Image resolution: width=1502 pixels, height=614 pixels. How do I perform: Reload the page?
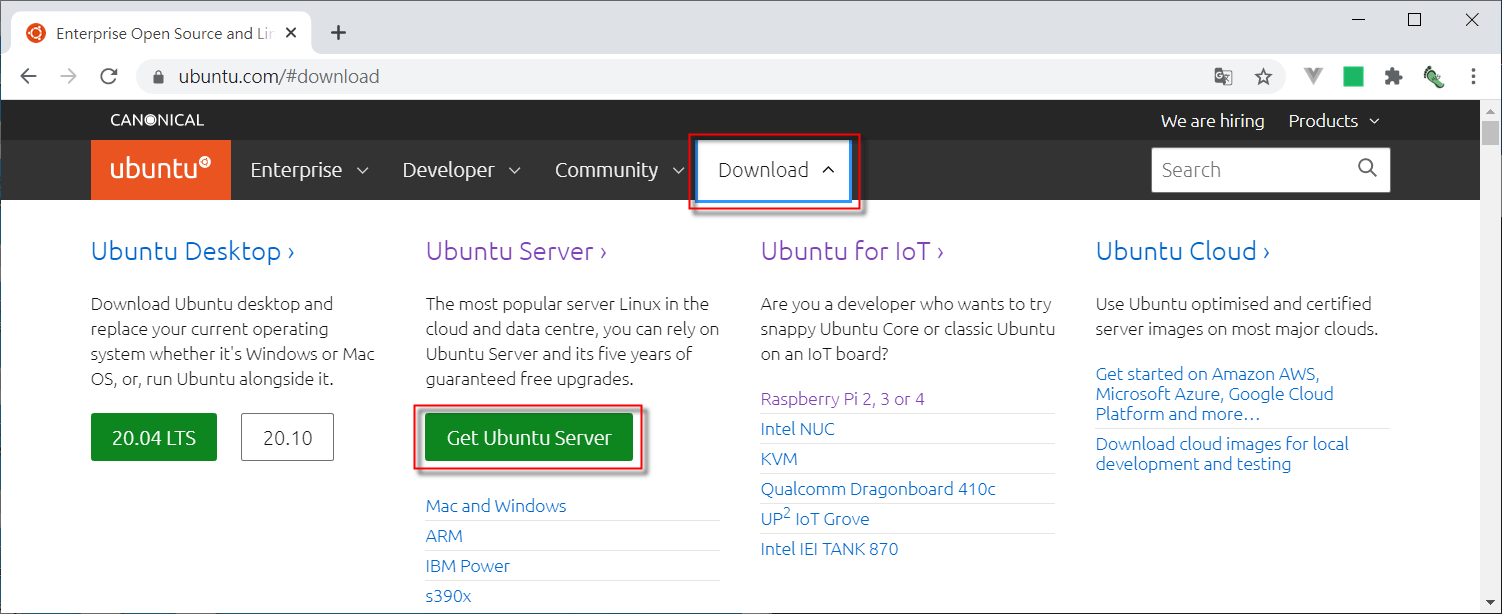[109, 75]
